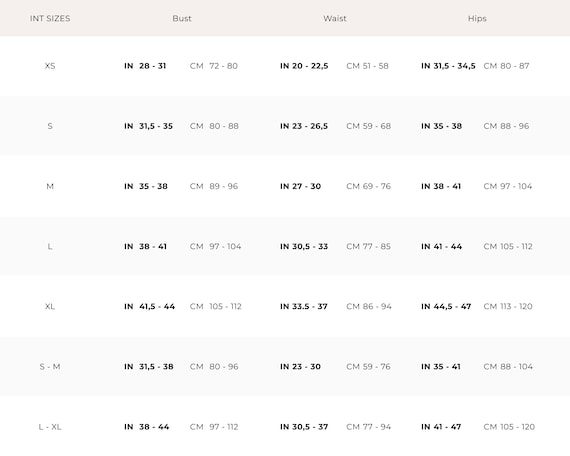Click L - XL waist value CM 77 - 94
The width and height of the screenshot is (570, 456).
369,427
